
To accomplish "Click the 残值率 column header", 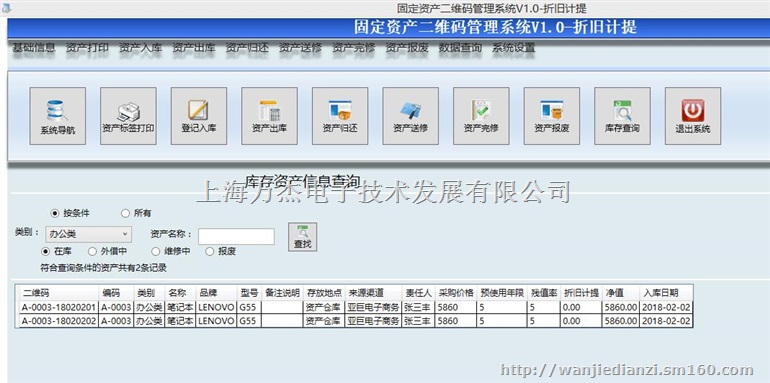I will 544,293.
